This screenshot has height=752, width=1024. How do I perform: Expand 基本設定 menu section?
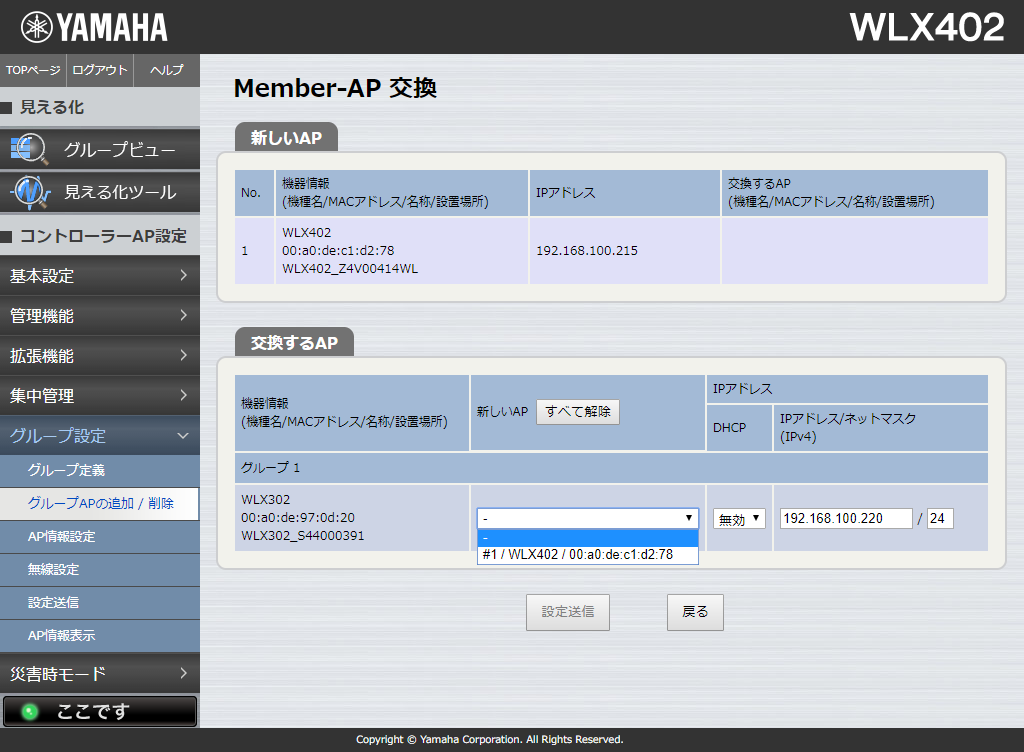click(x=100, y=276)
